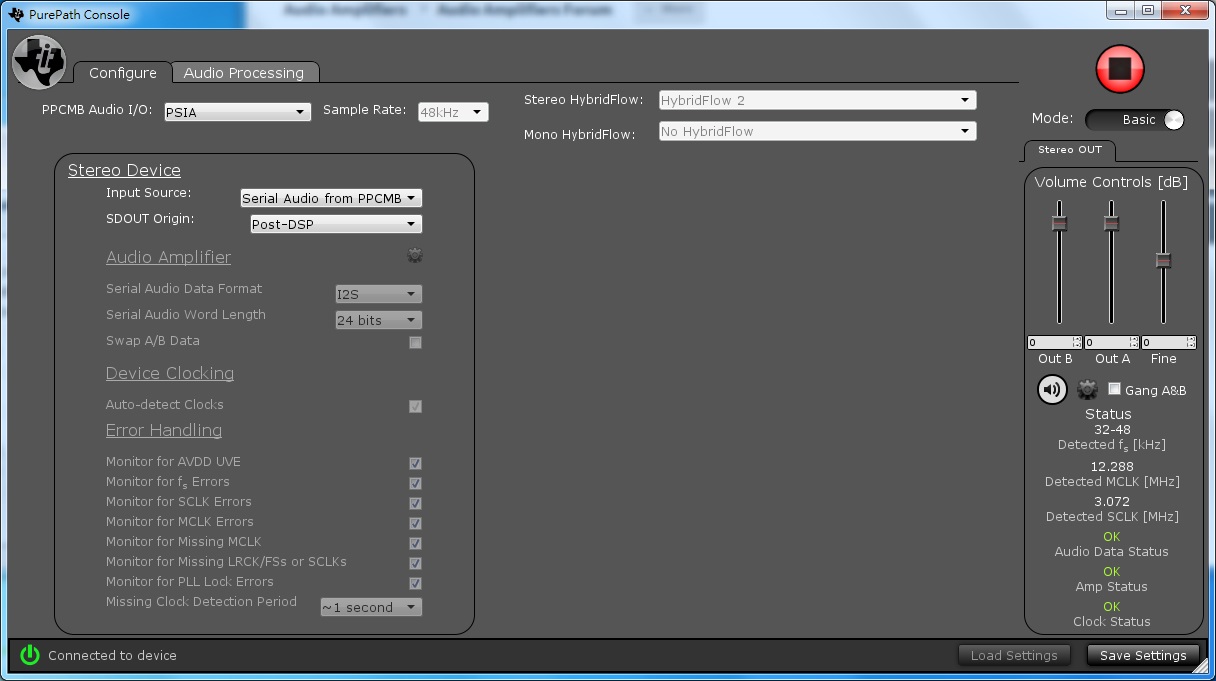Image resolution: width=1216 pixels, height=681 pixels.
Task: Open Serial Audio Word Length dropdown
Action: point(378,320)
